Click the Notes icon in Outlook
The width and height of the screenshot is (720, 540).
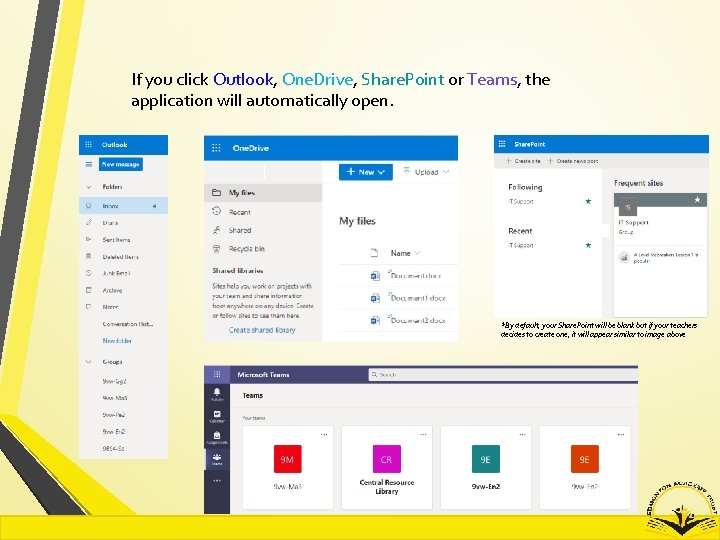point(89,306)
